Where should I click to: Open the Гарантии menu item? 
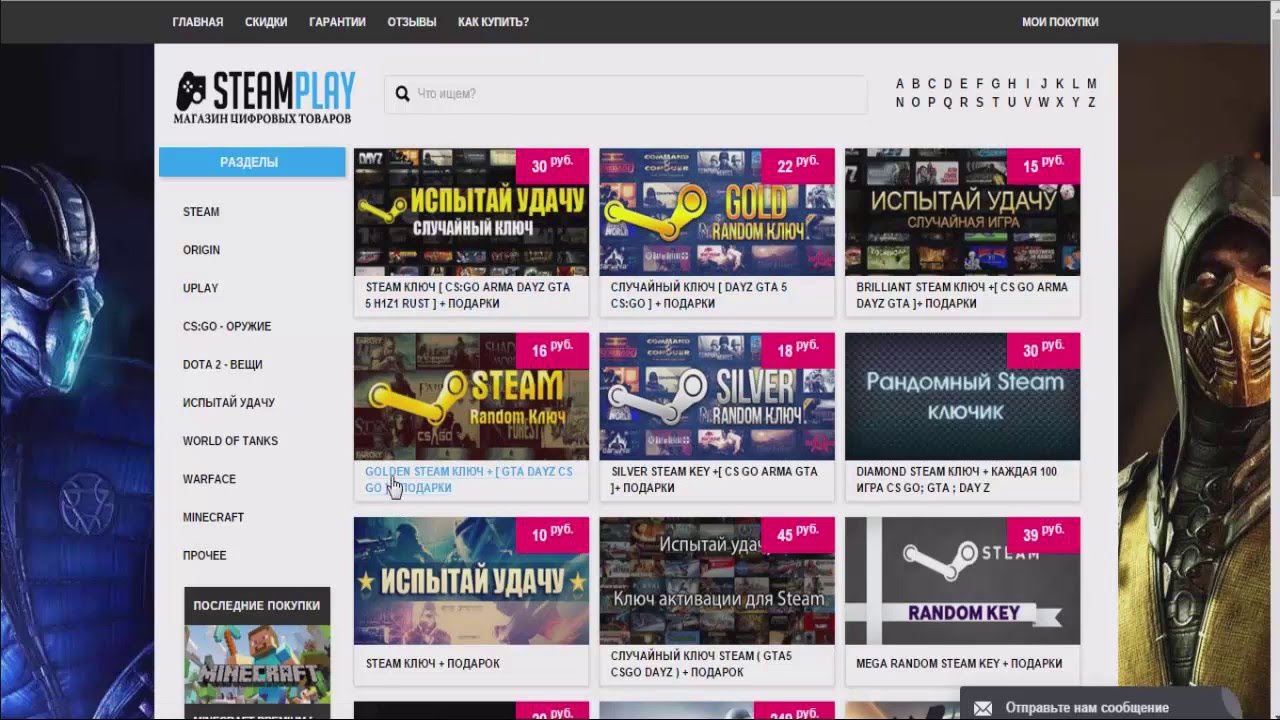tap(337, 22)
